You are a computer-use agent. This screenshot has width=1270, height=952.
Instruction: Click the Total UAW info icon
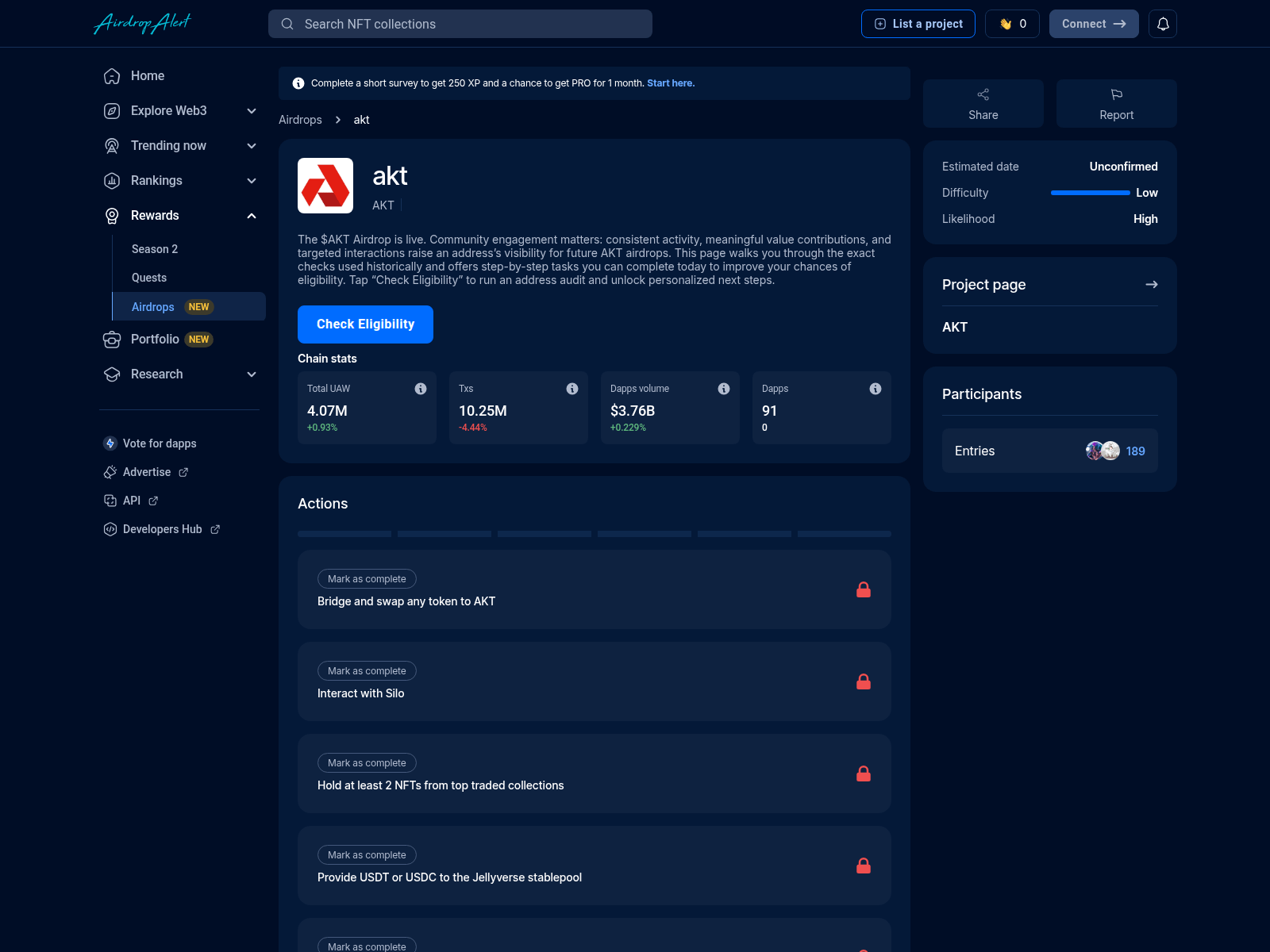click(x=421, y=389)
